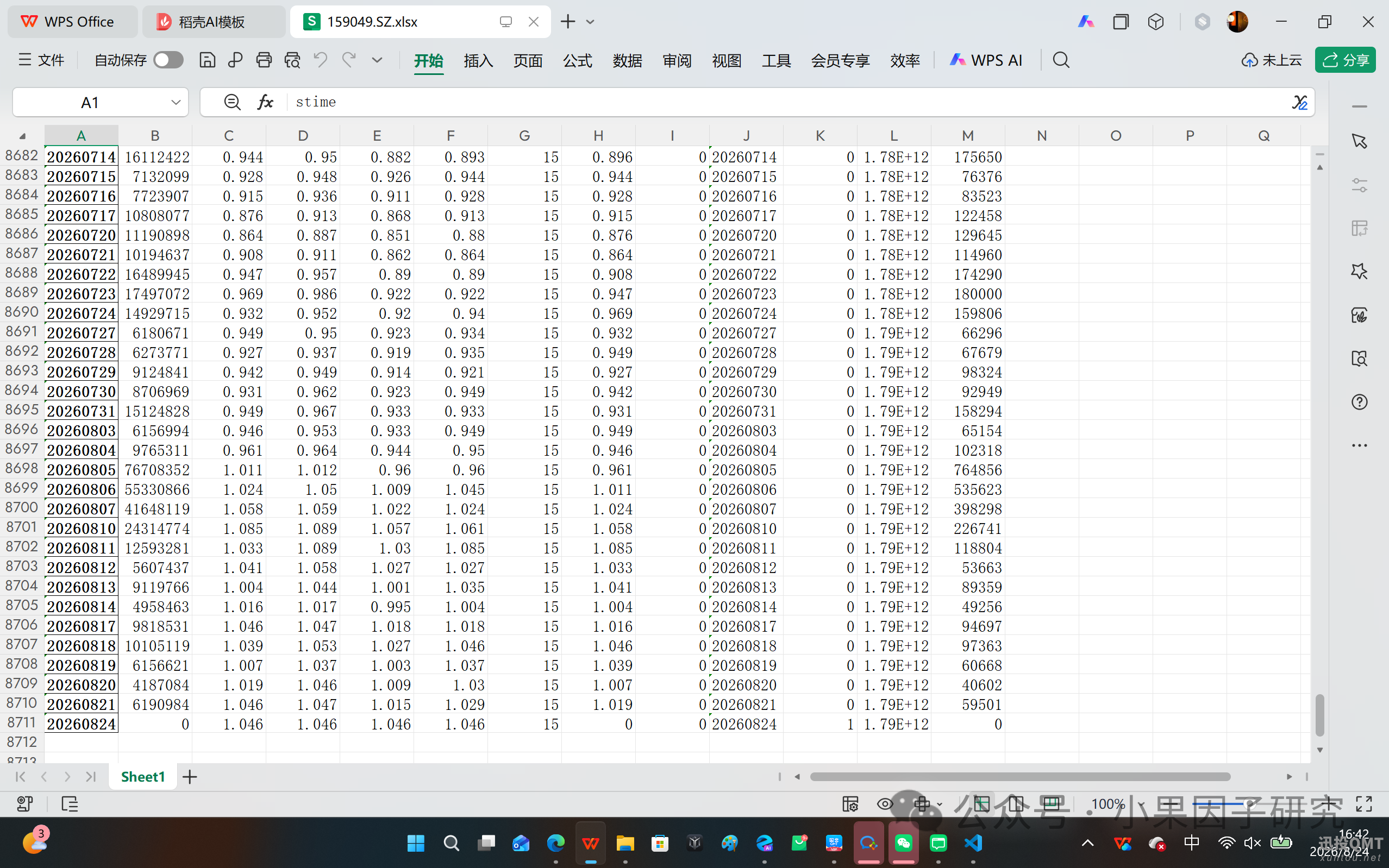
Task: Click the formula bar AI icon at right end
Action: click(x=1299, y=103)
